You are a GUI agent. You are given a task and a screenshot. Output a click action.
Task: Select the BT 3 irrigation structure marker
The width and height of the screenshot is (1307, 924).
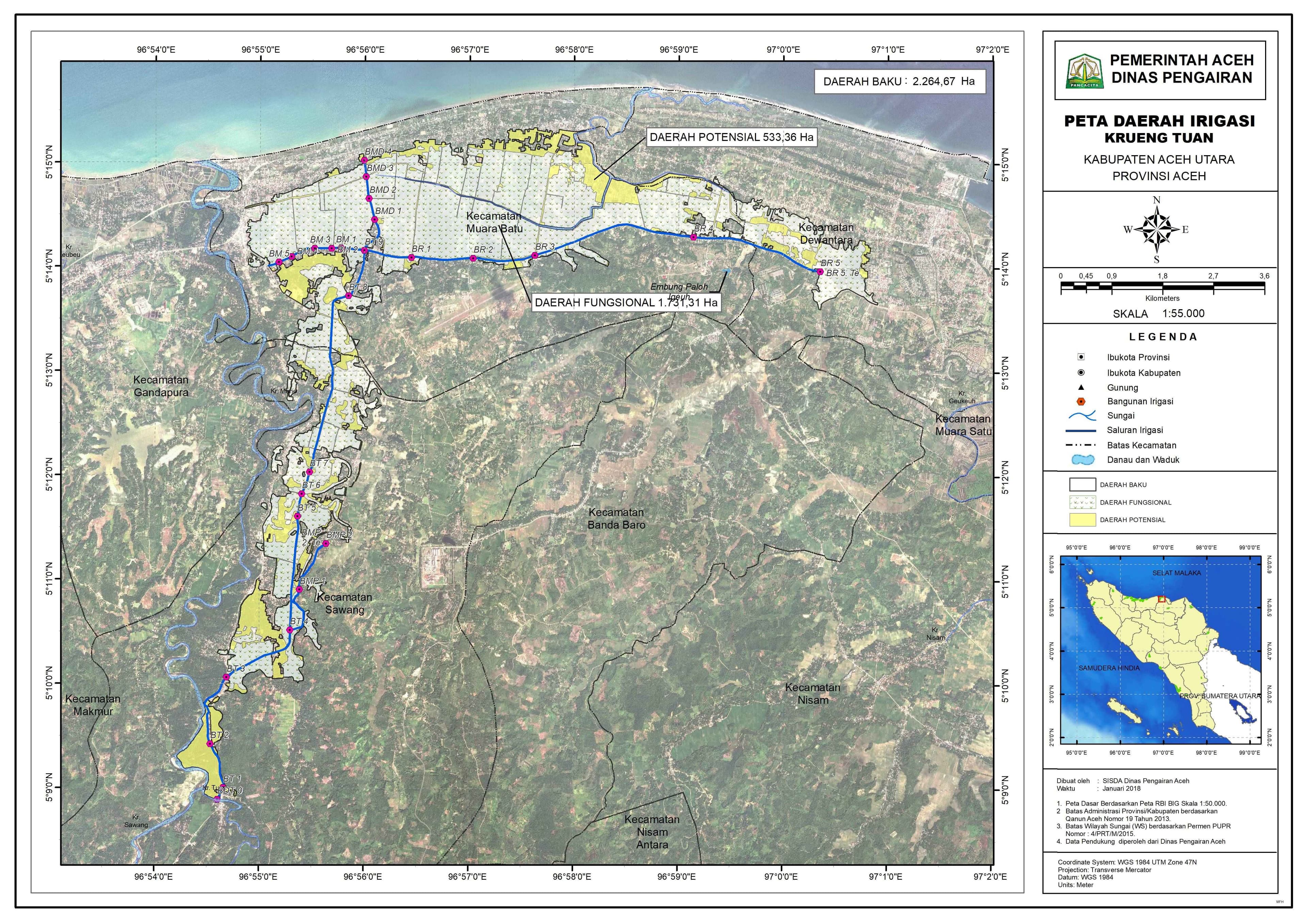[x=226, y=677]
